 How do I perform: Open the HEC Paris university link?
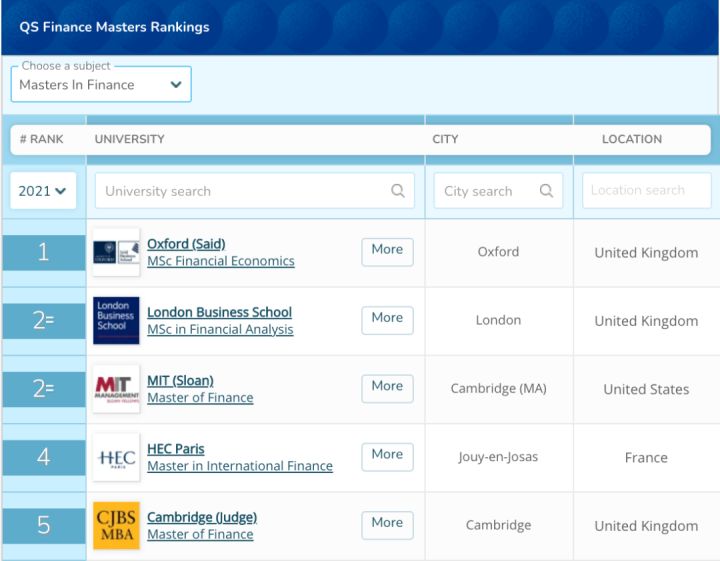[175, 449]
